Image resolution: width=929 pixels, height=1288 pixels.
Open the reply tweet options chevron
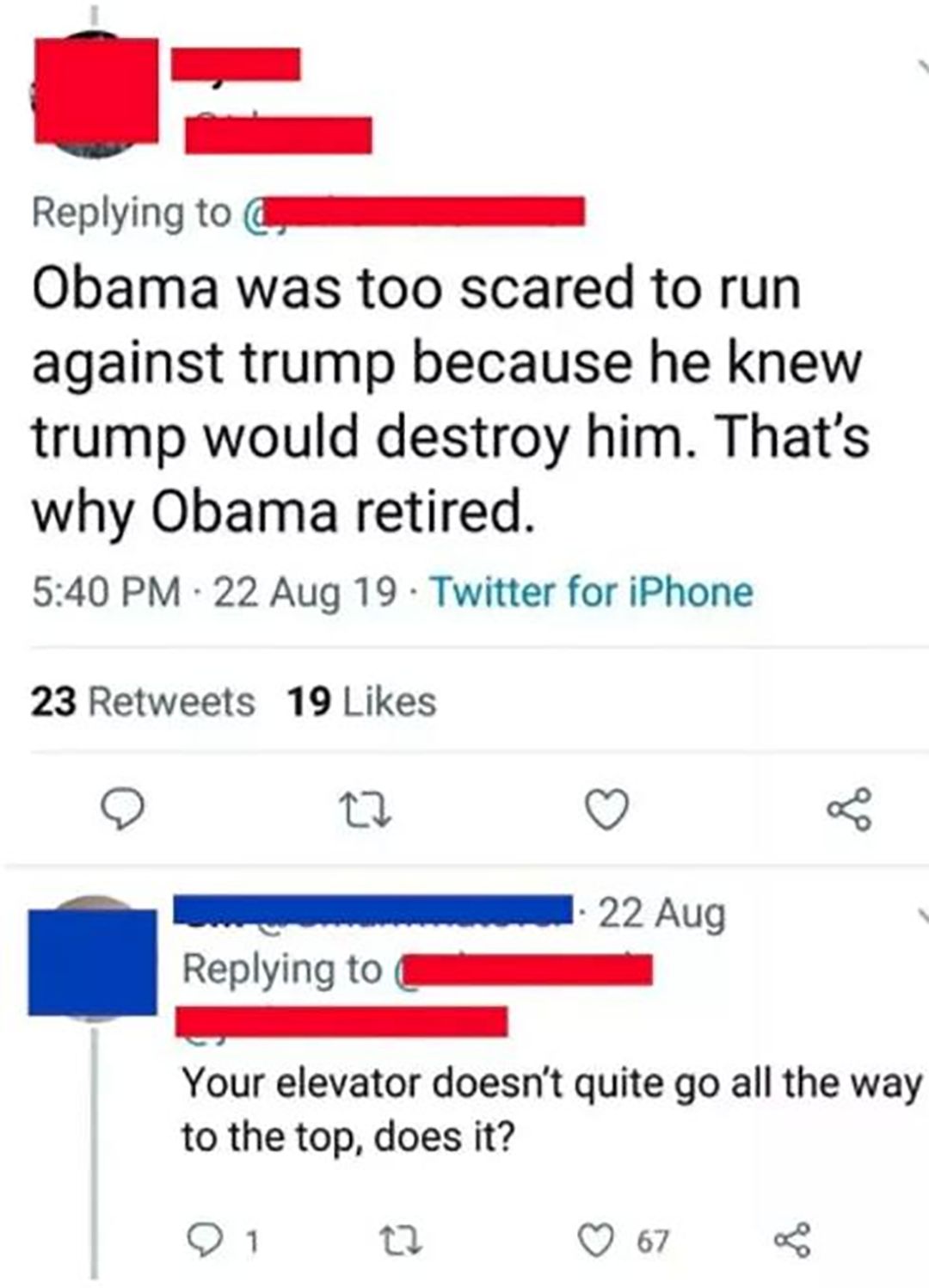click(x=922, y=912)
